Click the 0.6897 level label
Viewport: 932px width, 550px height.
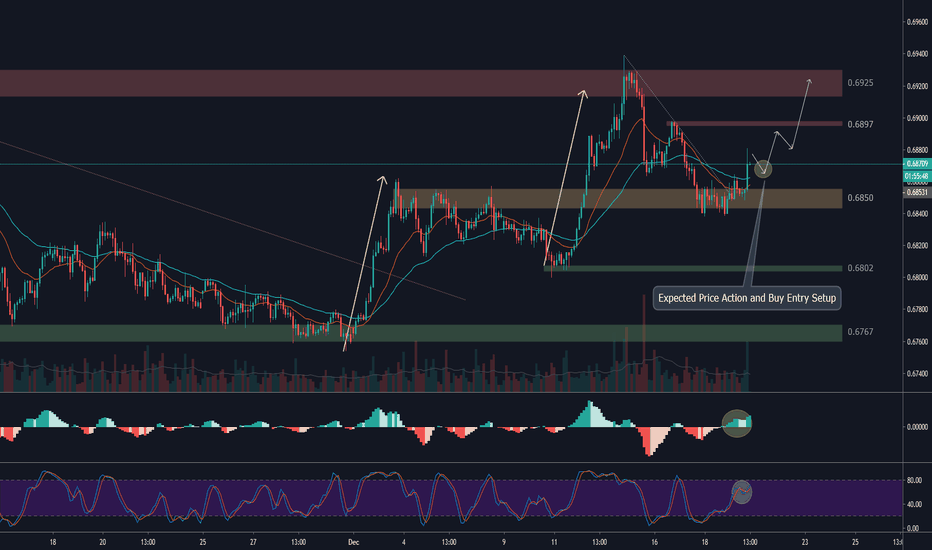(x=860, y=124)
